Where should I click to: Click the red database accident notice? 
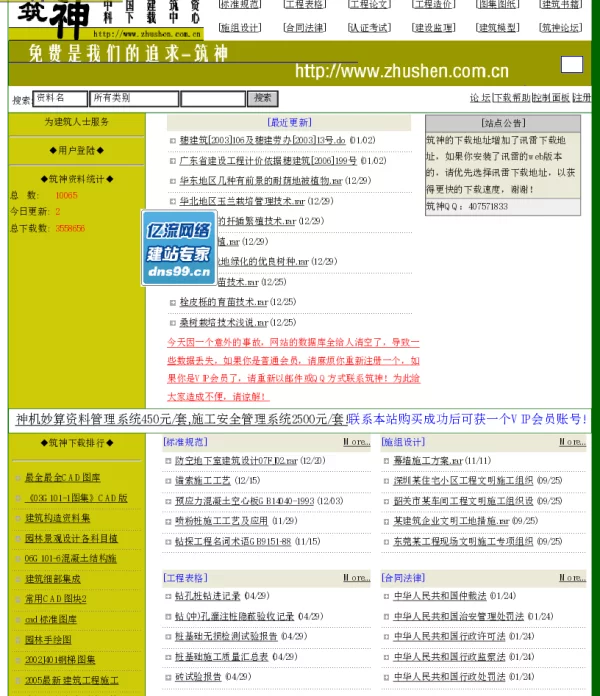pyautogui.click(x=293, y=369)
